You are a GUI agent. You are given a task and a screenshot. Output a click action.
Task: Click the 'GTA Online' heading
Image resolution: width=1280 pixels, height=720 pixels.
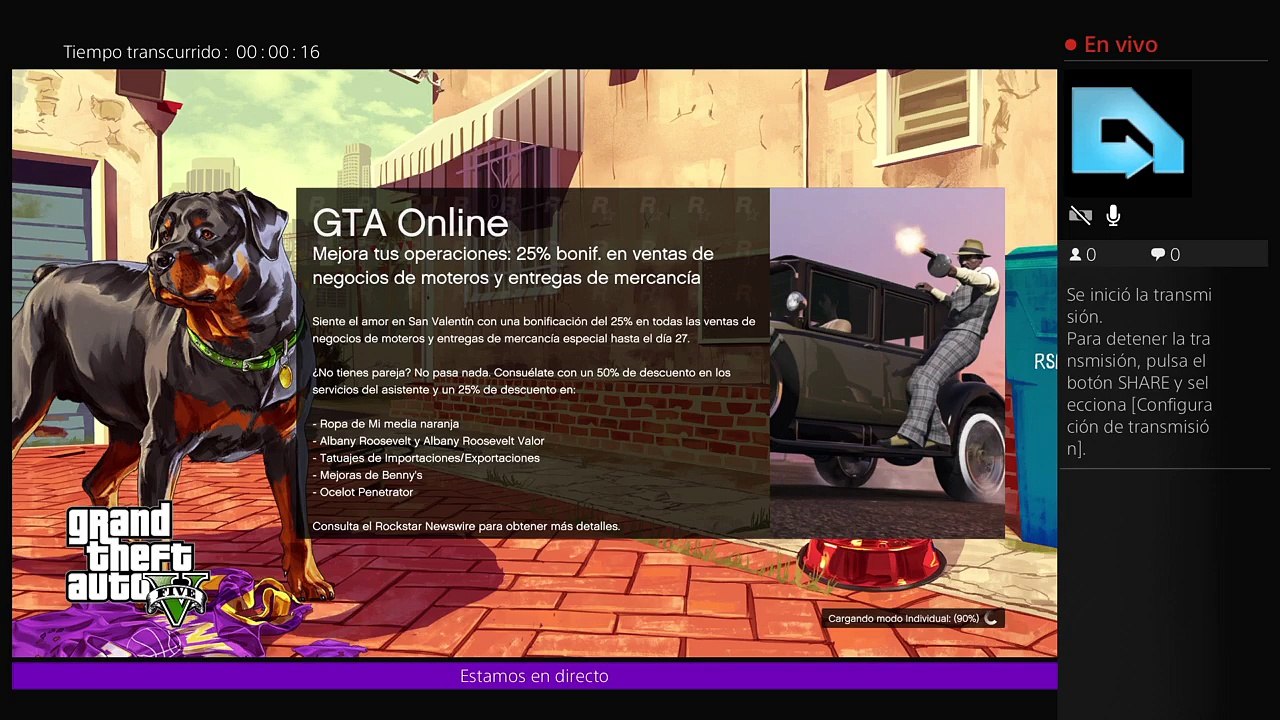410,223
